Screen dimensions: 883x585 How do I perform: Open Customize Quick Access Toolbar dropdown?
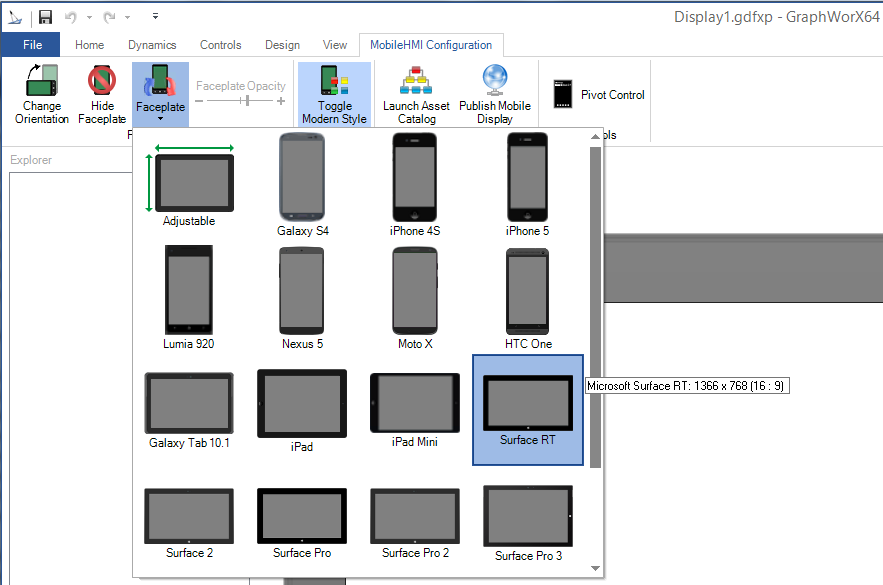point(155,17)
